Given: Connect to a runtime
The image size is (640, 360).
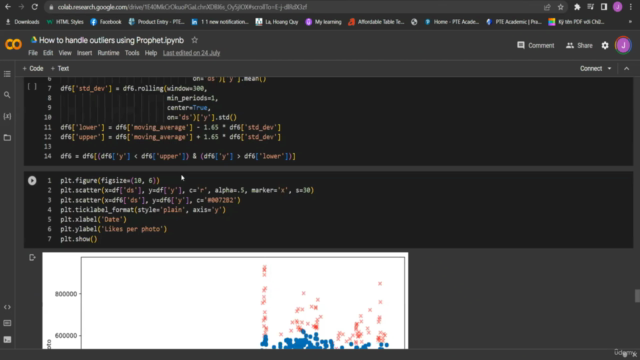Looking at the screenshot, I should click(x=591, y=69).
